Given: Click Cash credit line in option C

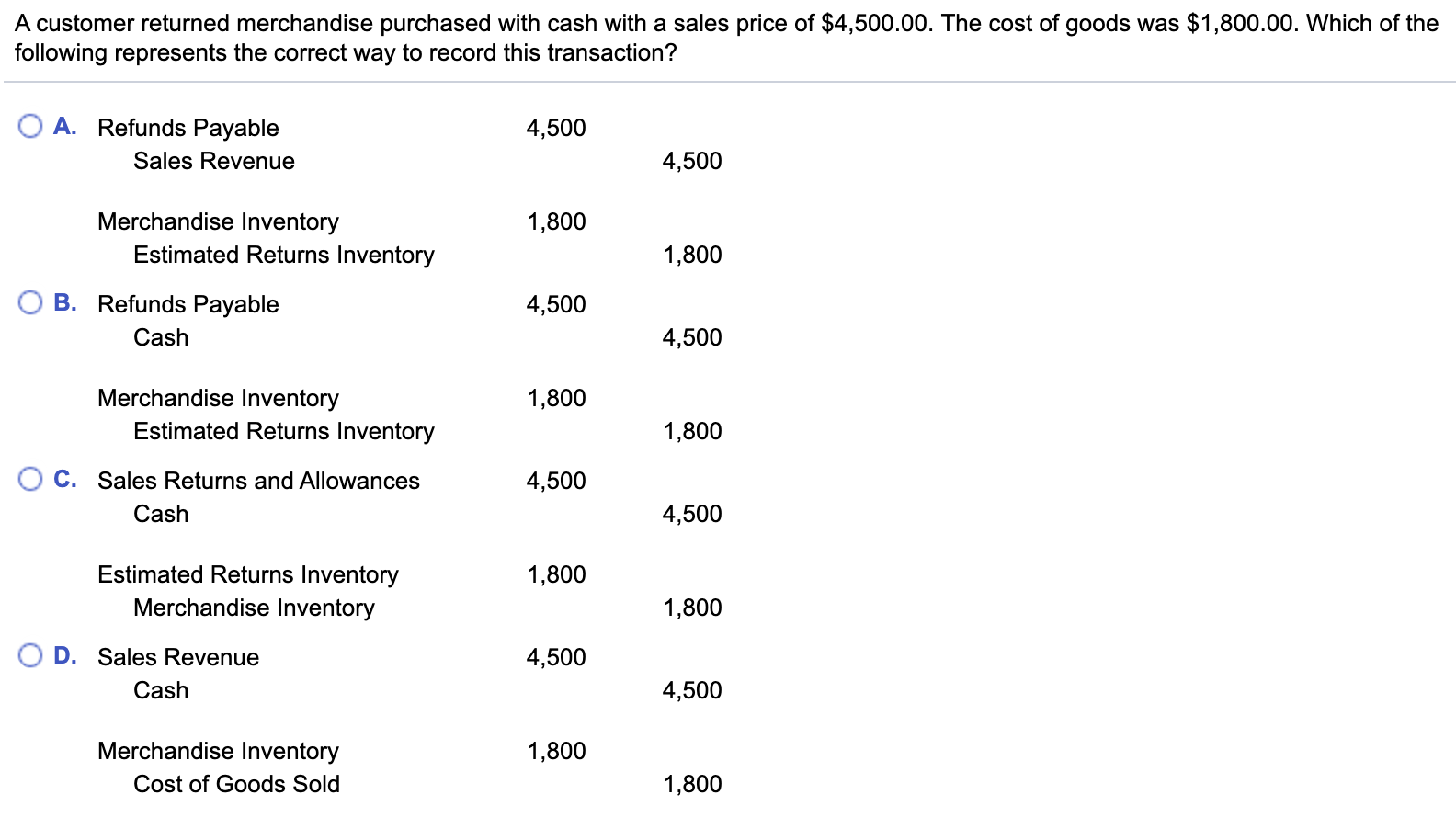Looking at the screenshot, I should [x=161, y=514].
